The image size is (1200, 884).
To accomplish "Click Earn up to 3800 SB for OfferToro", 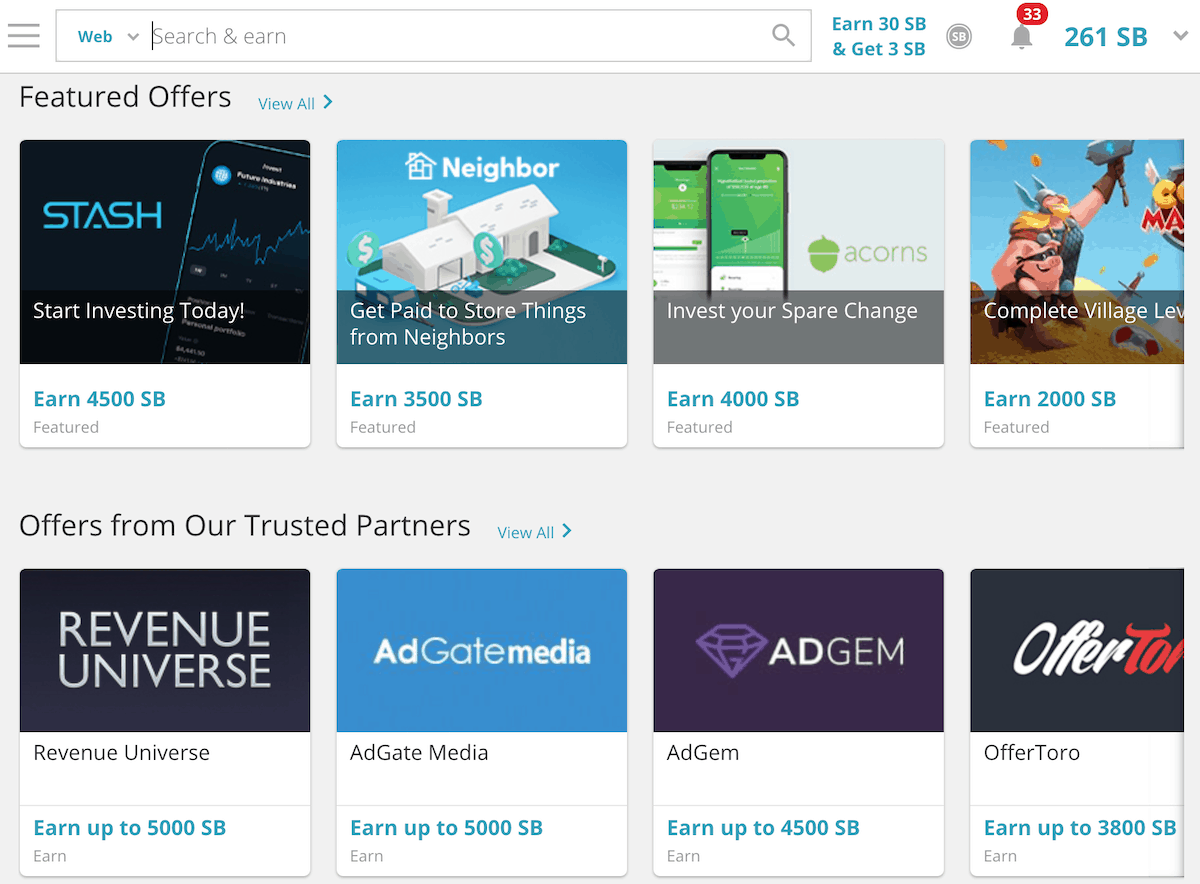I will coord(1079,827).
